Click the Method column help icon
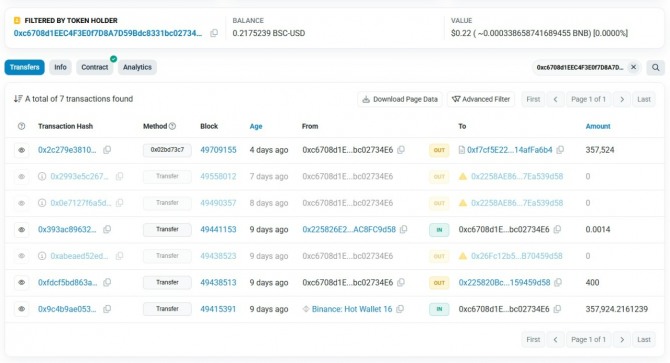 point(172,126)
